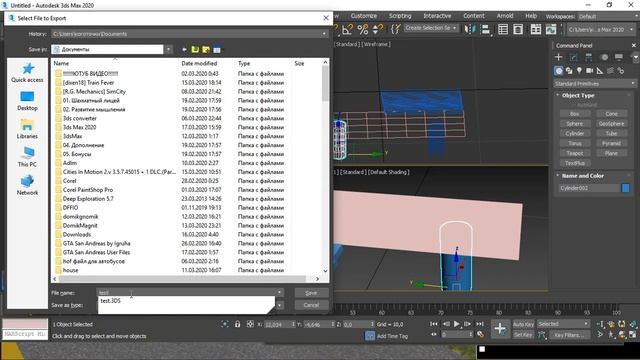Switch to Create tab in Command Panel
Viewport: 640px width, 360px height.
tap(559, 57)
